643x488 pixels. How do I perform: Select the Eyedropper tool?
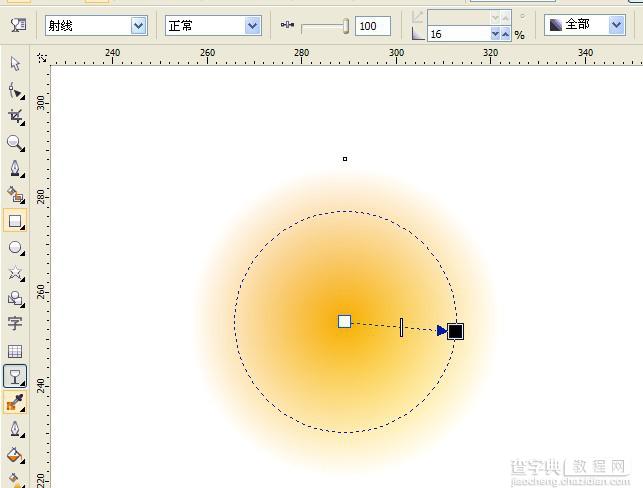tap(15, 402)
